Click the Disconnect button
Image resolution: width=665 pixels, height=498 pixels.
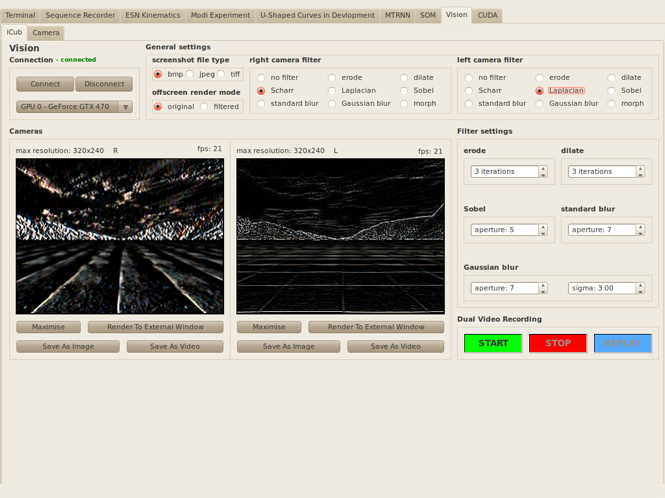coord(104,84)
